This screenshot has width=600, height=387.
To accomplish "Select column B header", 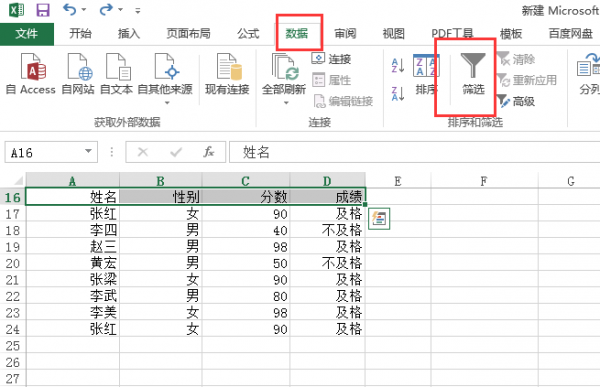I will pos(161,181).
